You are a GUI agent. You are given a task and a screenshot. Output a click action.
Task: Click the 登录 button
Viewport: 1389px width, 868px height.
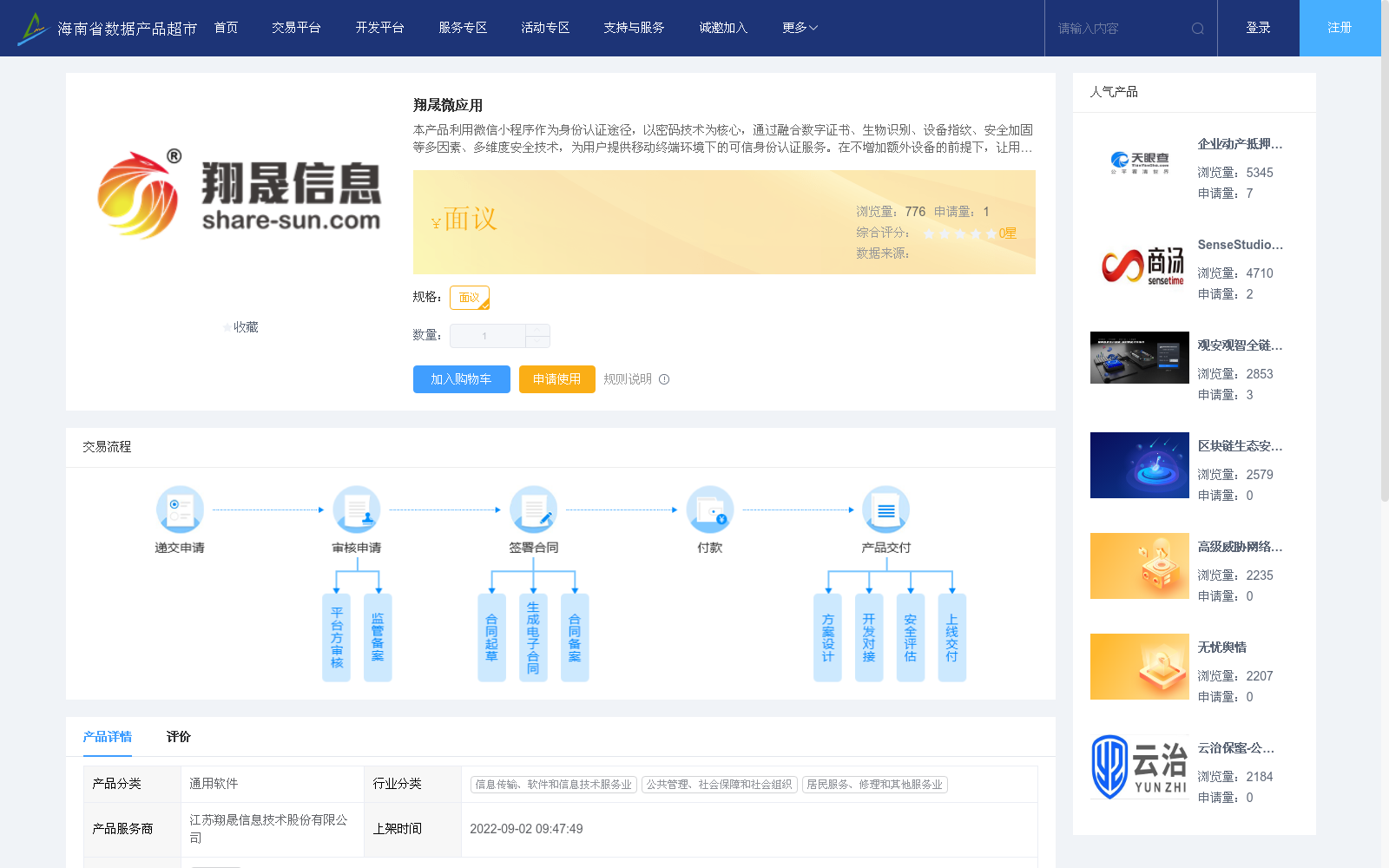[x=1259, y=28]
